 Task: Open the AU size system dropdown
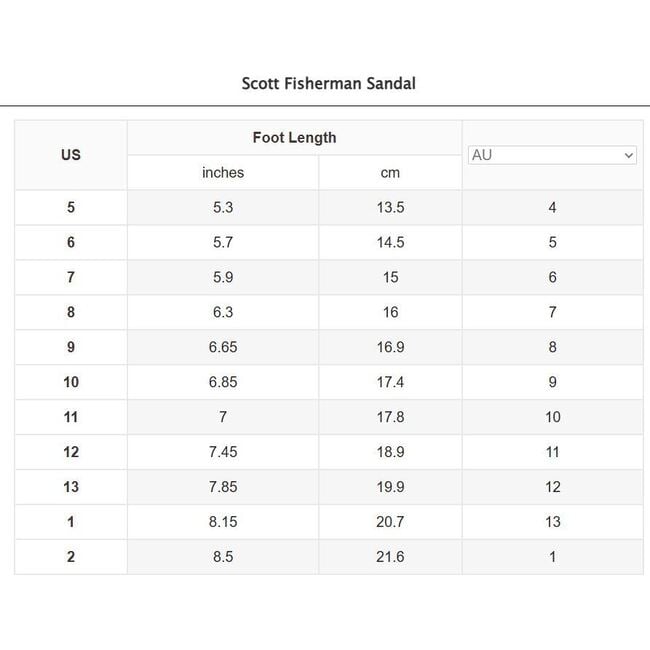(552, 155)
